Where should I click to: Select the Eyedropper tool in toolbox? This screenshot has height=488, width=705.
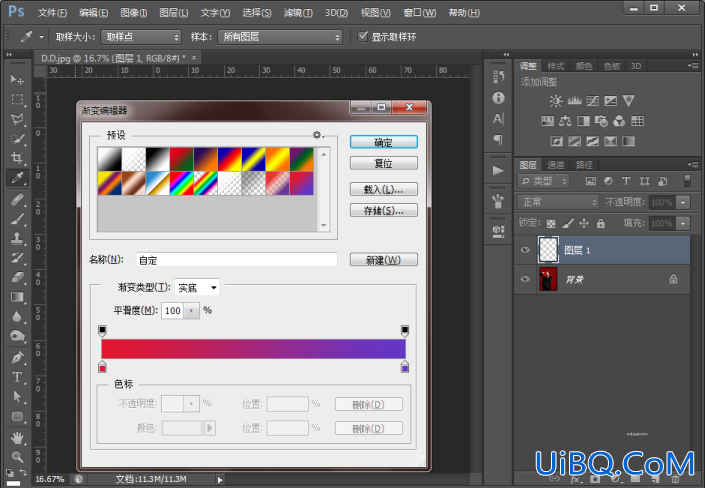[x=17, y=178]
